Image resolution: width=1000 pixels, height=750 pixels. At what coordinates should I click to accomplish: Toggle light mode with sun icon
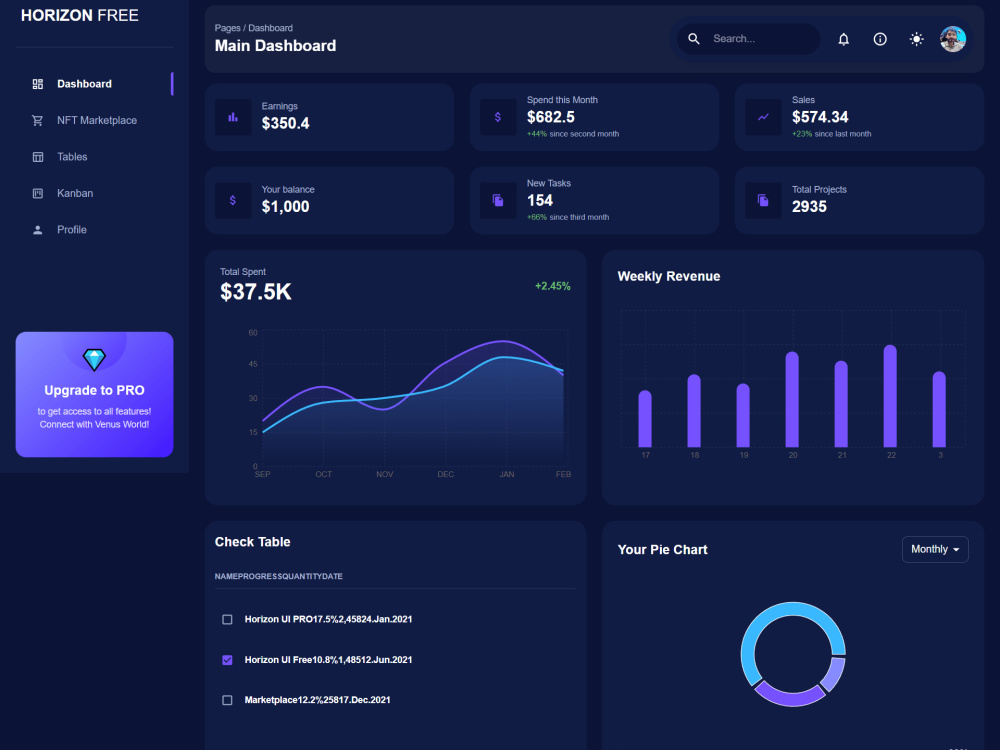coord(916,40)
